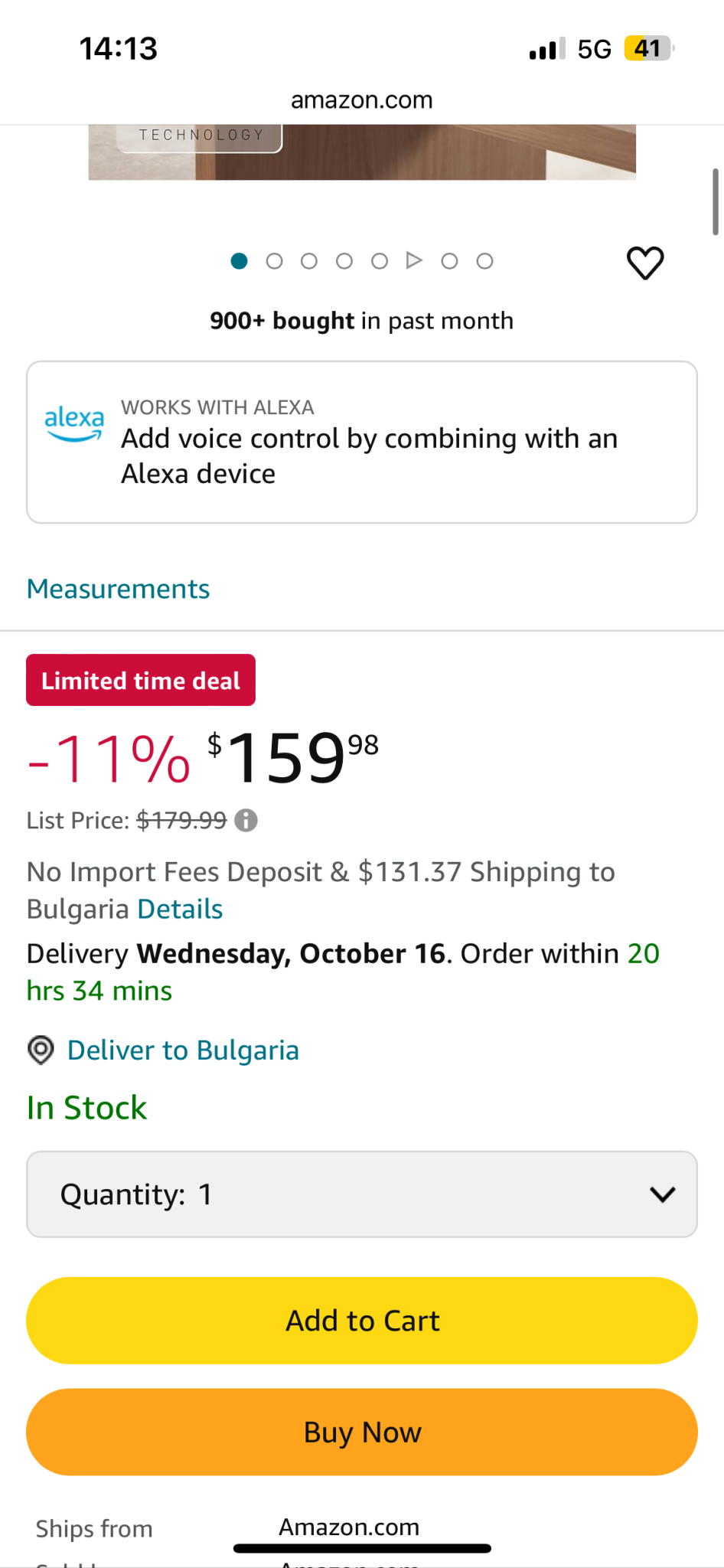
Task: Tap the amazon.com address bar
Action: point(361,100)
